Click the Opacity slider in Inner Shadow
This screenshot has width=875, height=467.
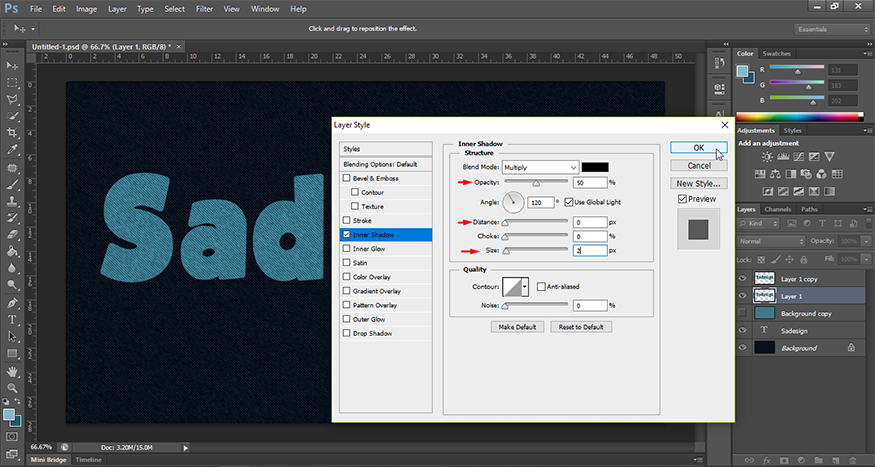click(536, 182)
